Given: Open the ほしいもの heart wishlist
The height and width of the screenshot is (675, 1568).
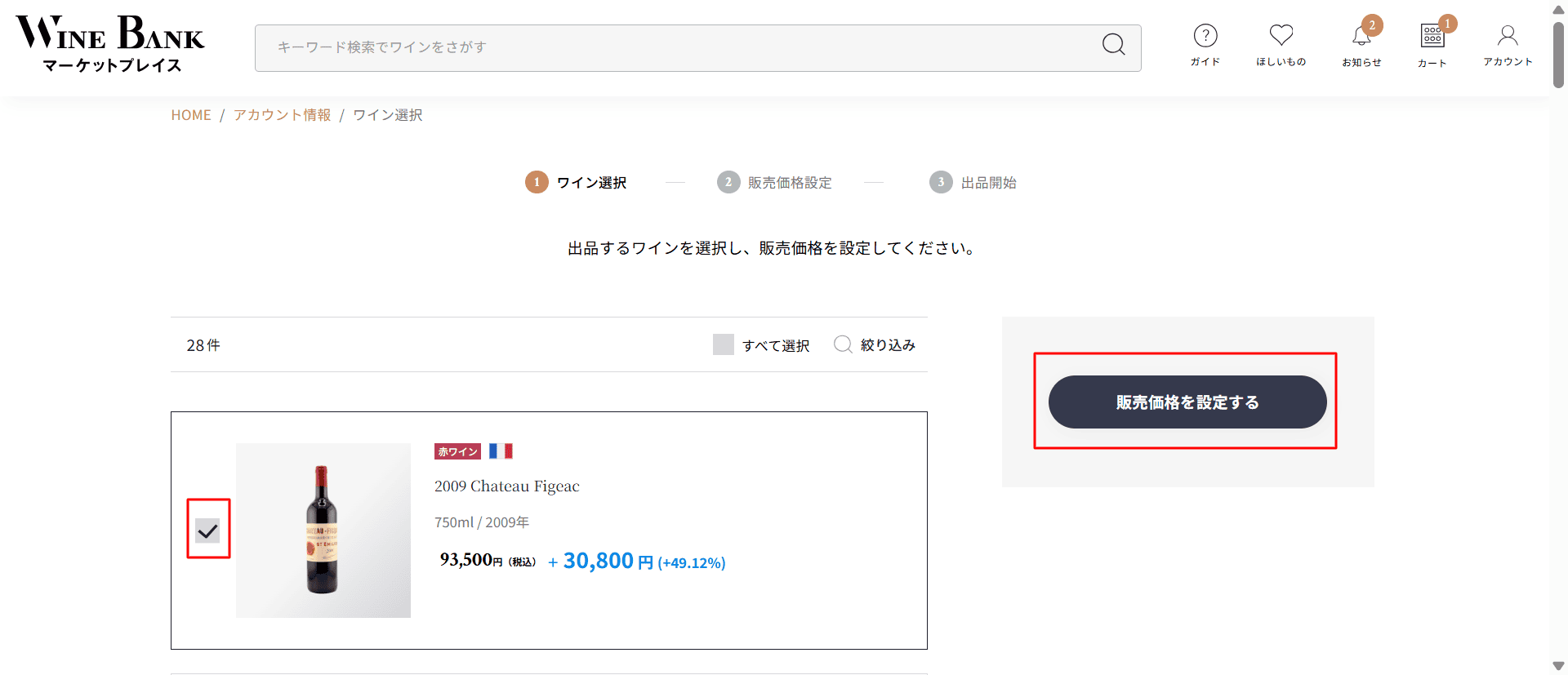Looking at the screenshot, I should point(1281,45).
